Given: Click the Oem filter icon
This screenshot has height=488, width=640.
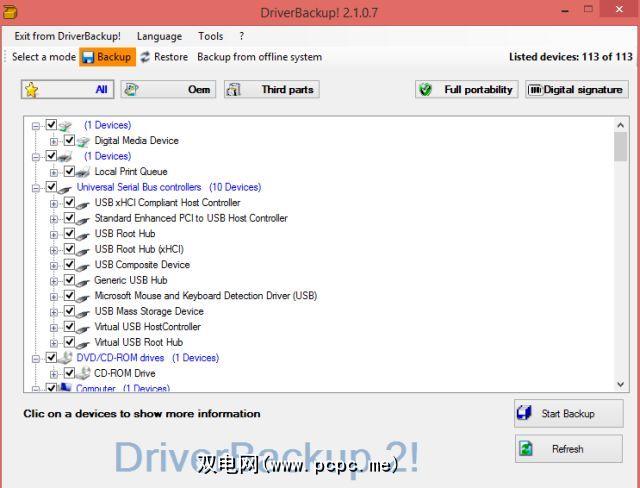Looking at the screenshot, I should 131,89.
